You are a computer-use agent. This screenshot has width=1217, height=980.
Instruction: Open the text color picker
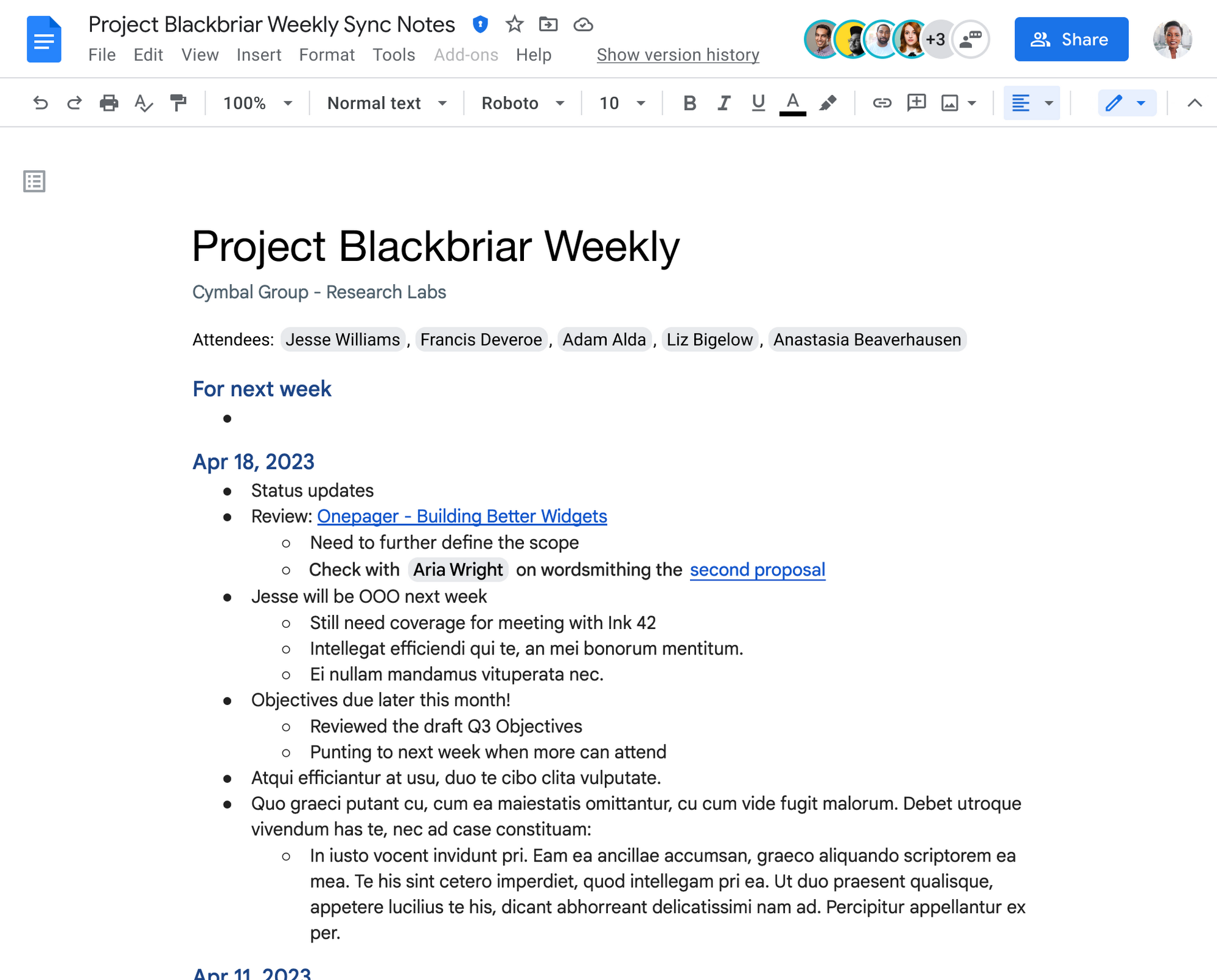tap(792, 103)
